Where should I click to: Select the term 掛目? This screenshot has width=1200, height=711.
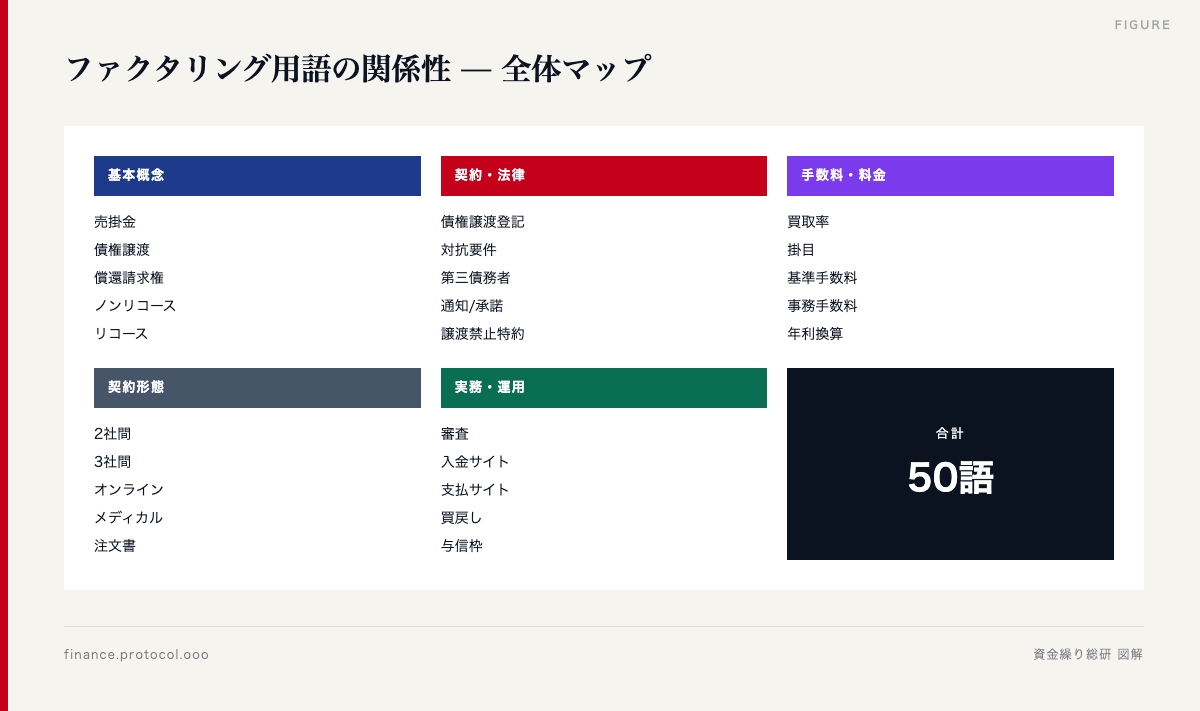point(801,250)
